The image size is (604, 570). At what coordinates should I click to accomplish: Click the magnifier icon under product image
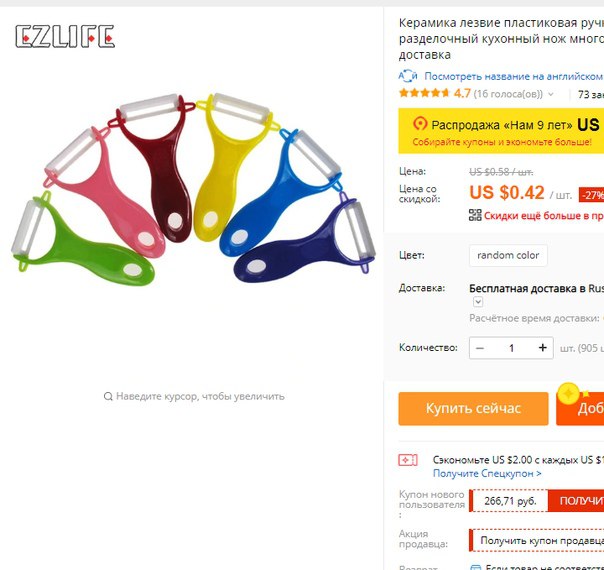(x=108, y=396)
